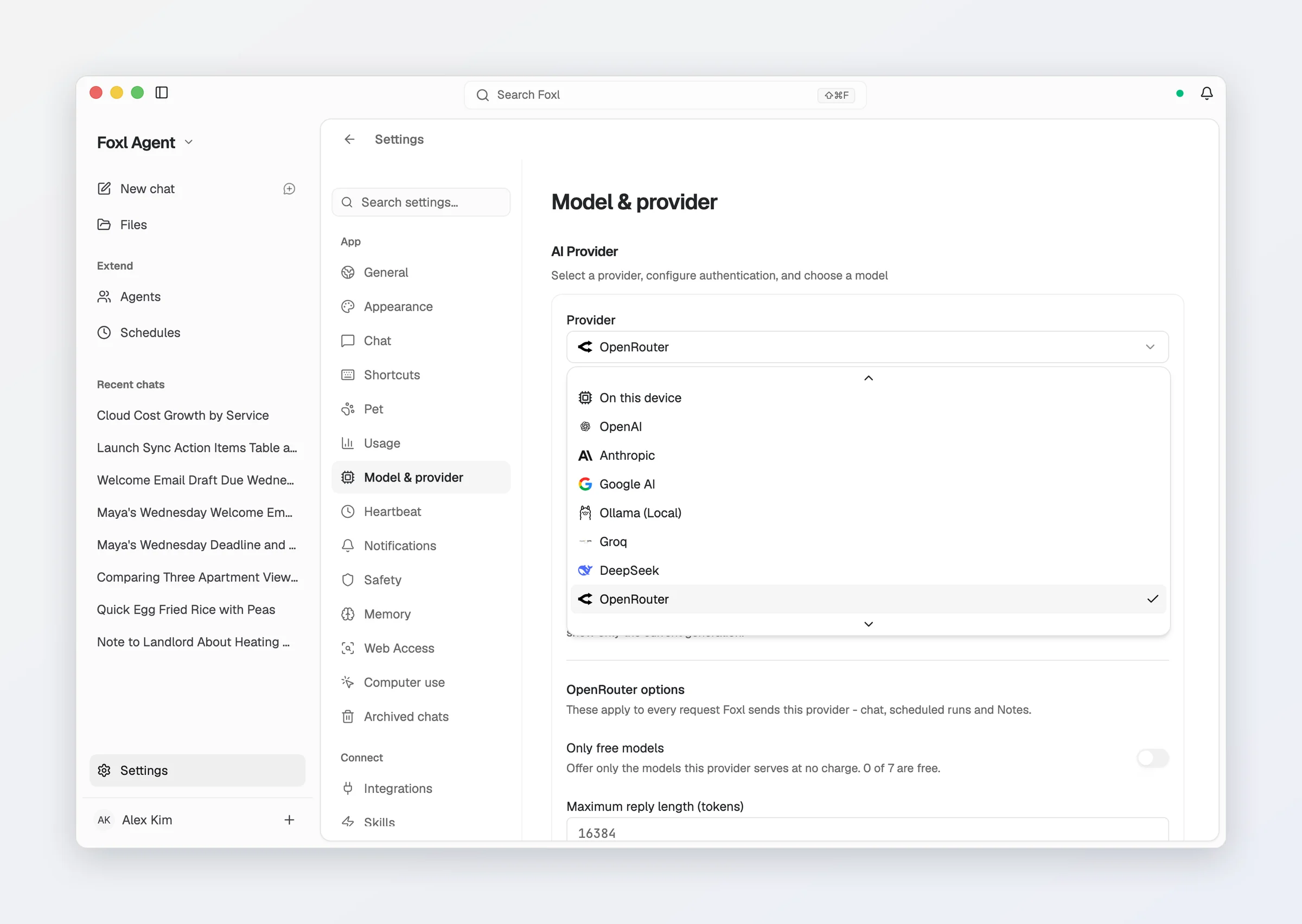This screenshot has width=1302, height=924.
Task: Click the Heartbeat clock icon
Action: (x=348, y=511)
